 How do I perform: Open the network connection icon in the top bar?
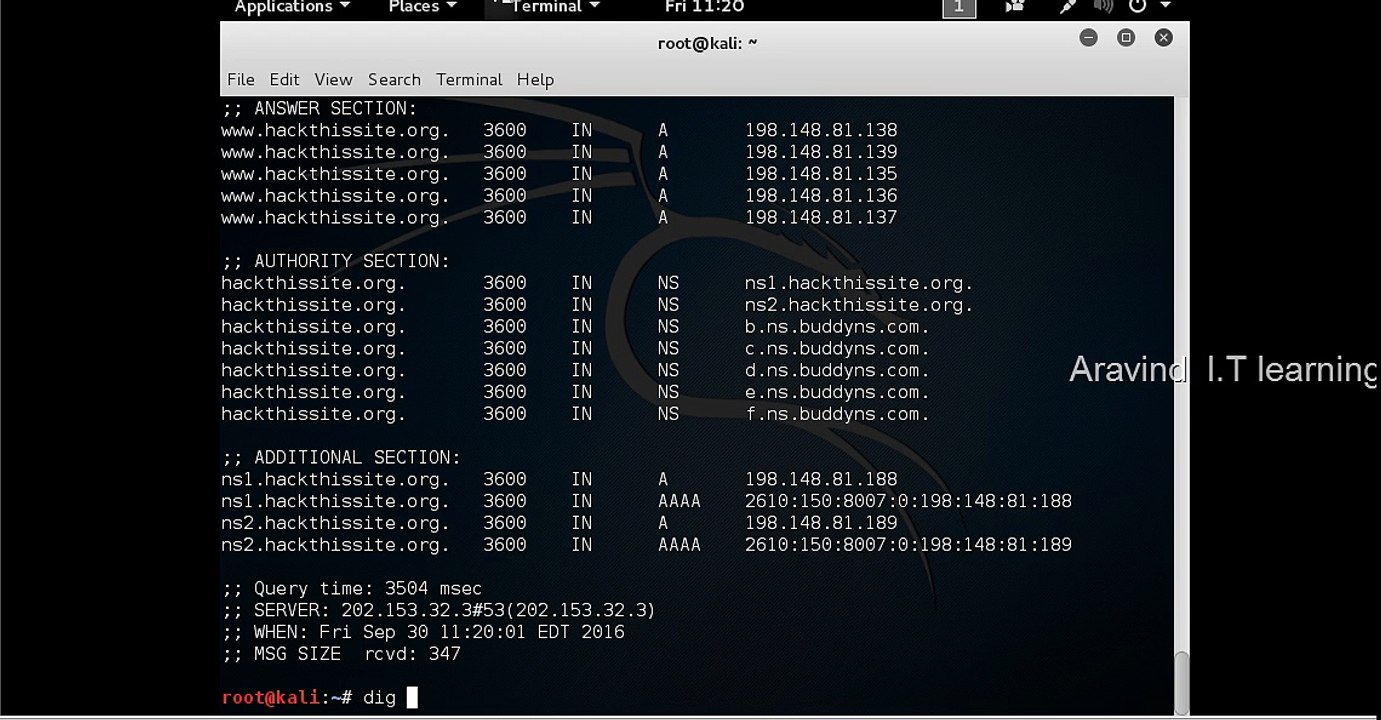click(1068, 6)
